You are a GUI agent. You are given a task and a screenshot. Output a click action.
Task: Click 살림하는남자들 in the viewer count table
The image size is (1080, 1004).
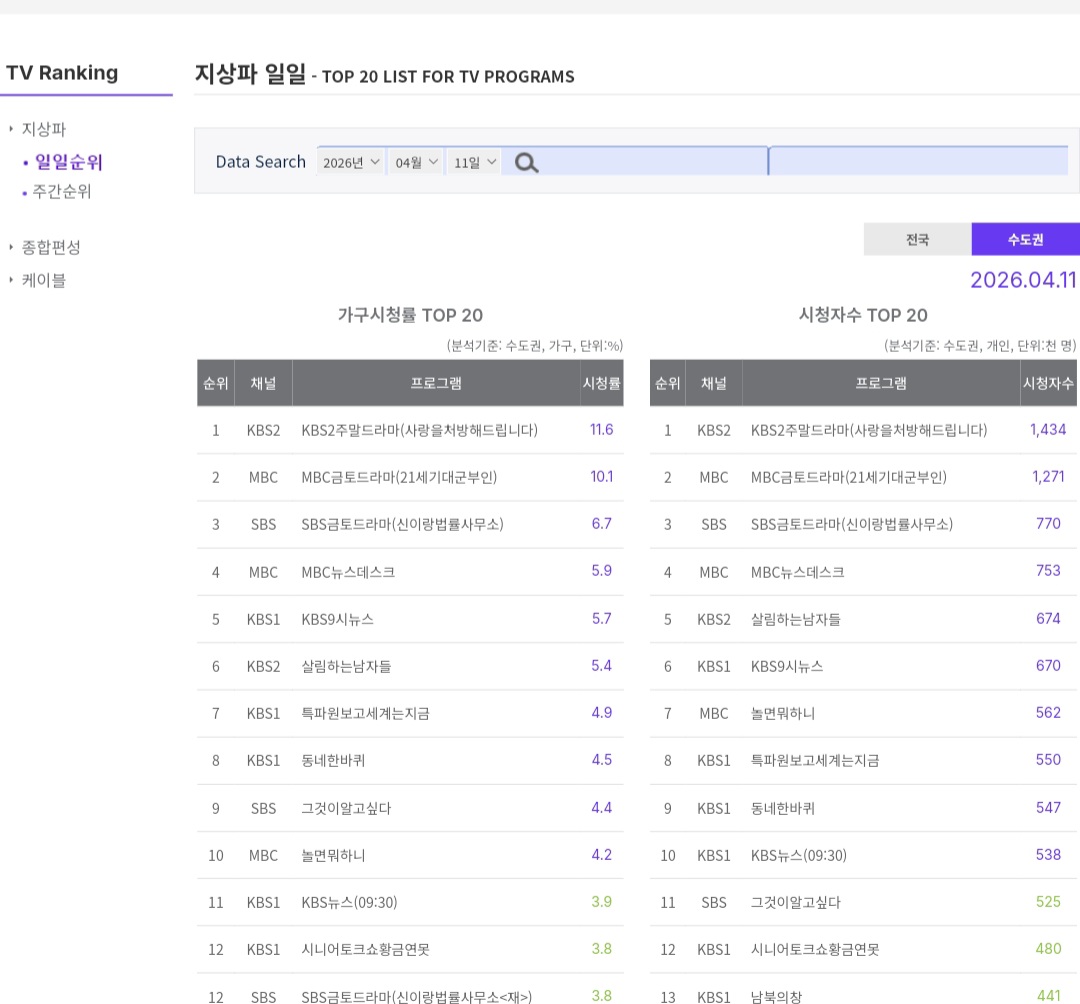tap(796, 619)
